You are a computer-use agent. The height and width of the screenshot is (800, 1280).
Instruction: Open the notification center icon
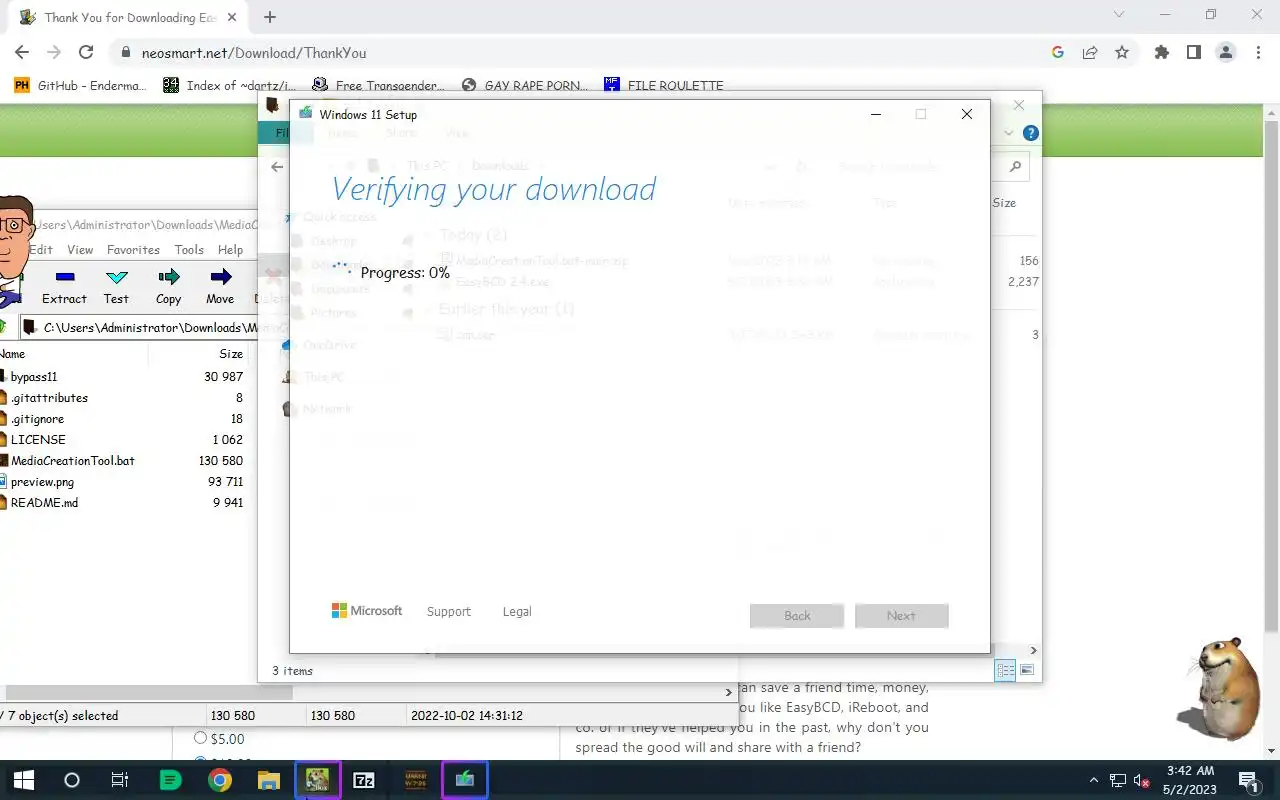[x=1248, y=780]
